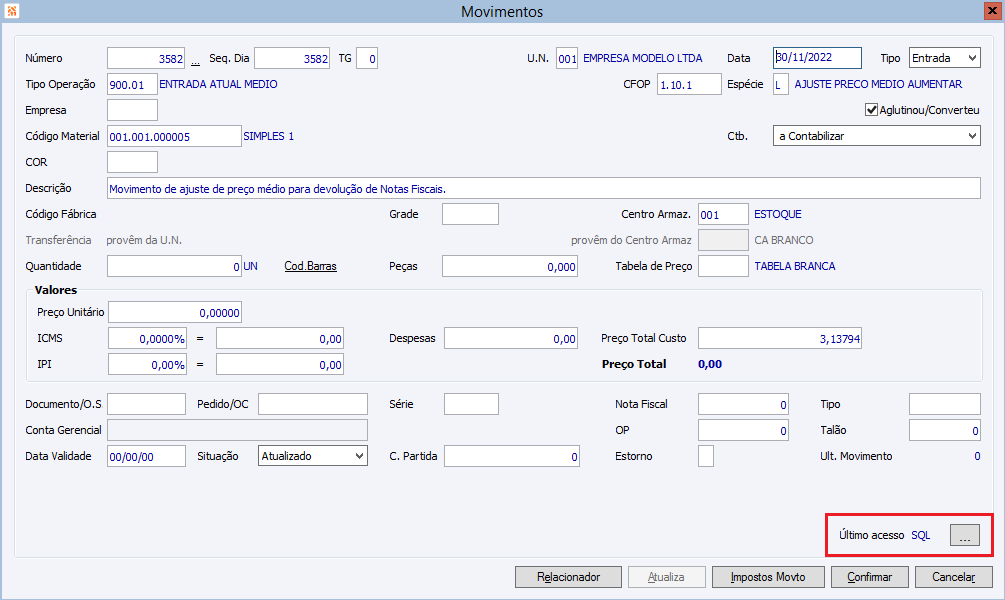Focus the Nota Fiscal field
The image size is (1005, 600).
(x=743, y=404)
